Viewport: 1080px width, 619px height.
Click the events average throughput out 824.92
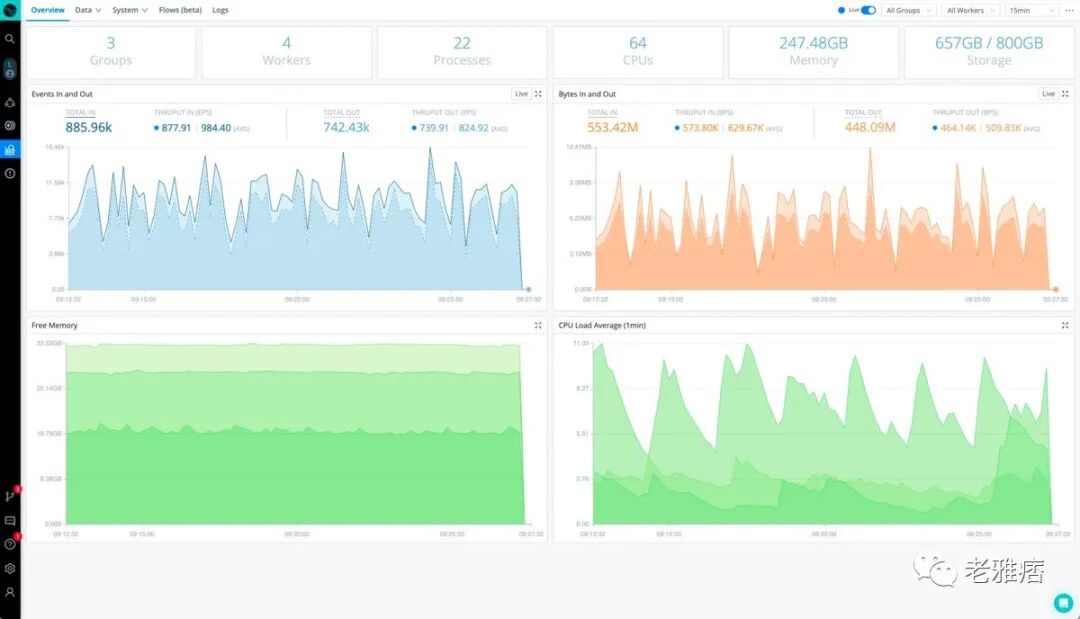click(474, 128)
